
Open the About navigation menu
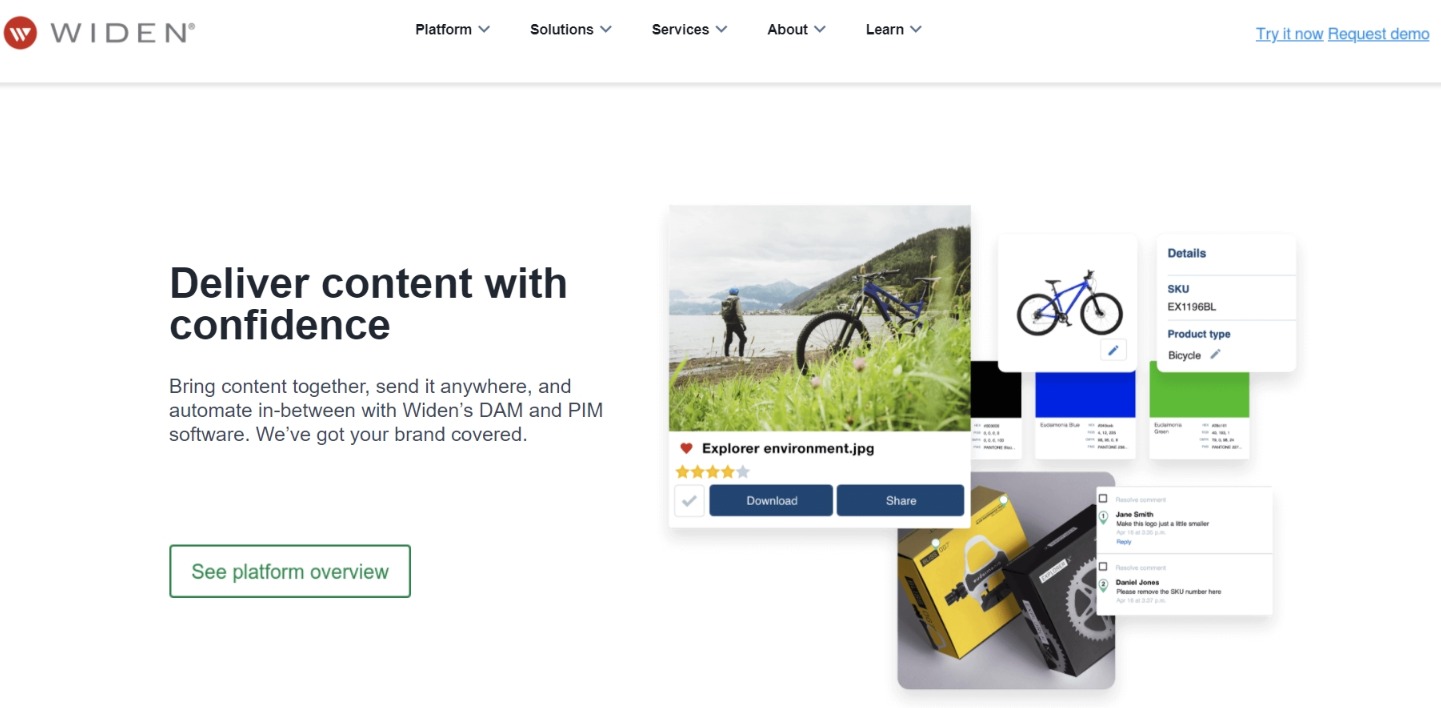(x=796, y=29)
